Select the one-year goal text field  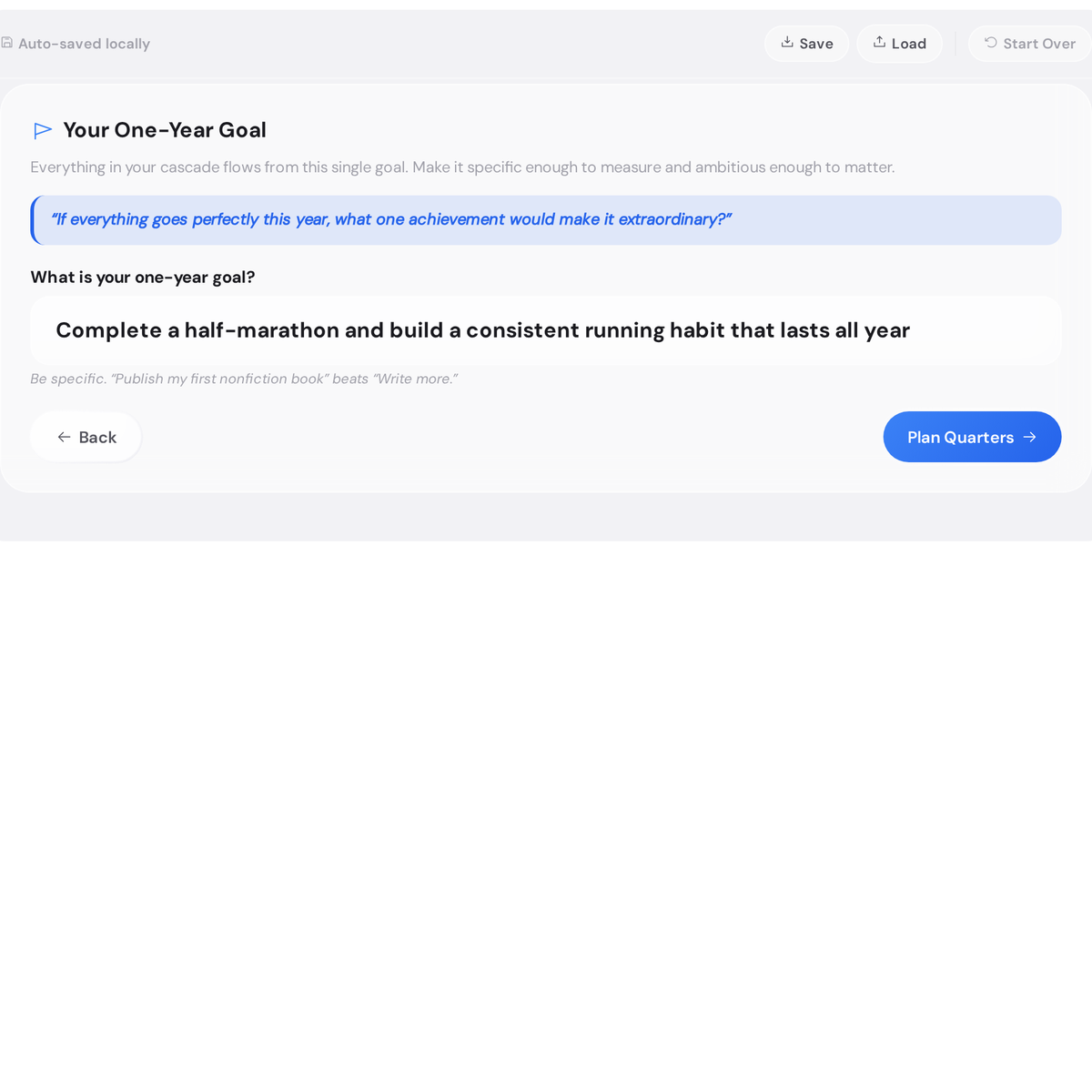[546, 329]
